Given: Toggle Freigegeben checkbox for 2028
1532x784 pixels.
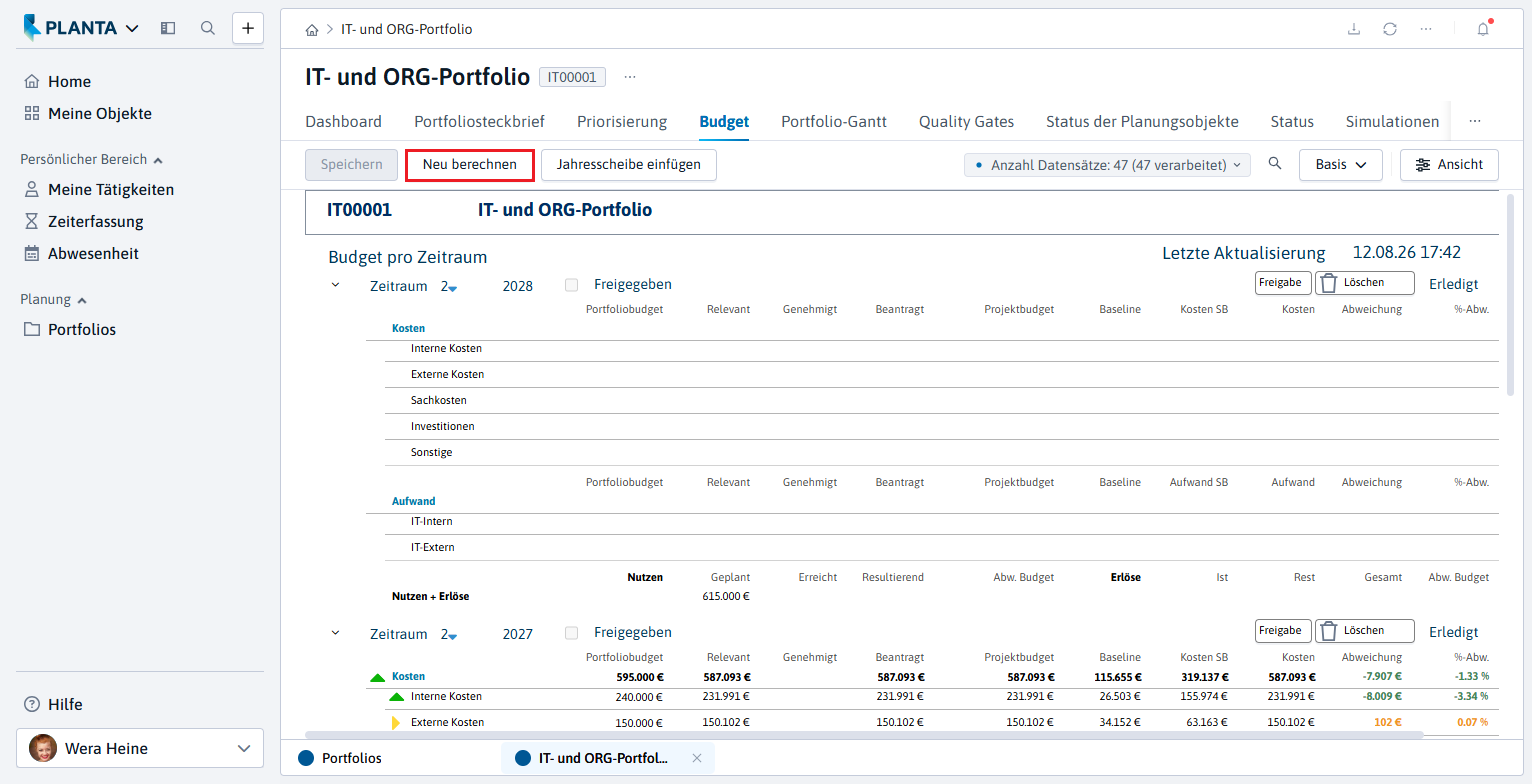Looking at the screenshot, I should coord(572,285).
